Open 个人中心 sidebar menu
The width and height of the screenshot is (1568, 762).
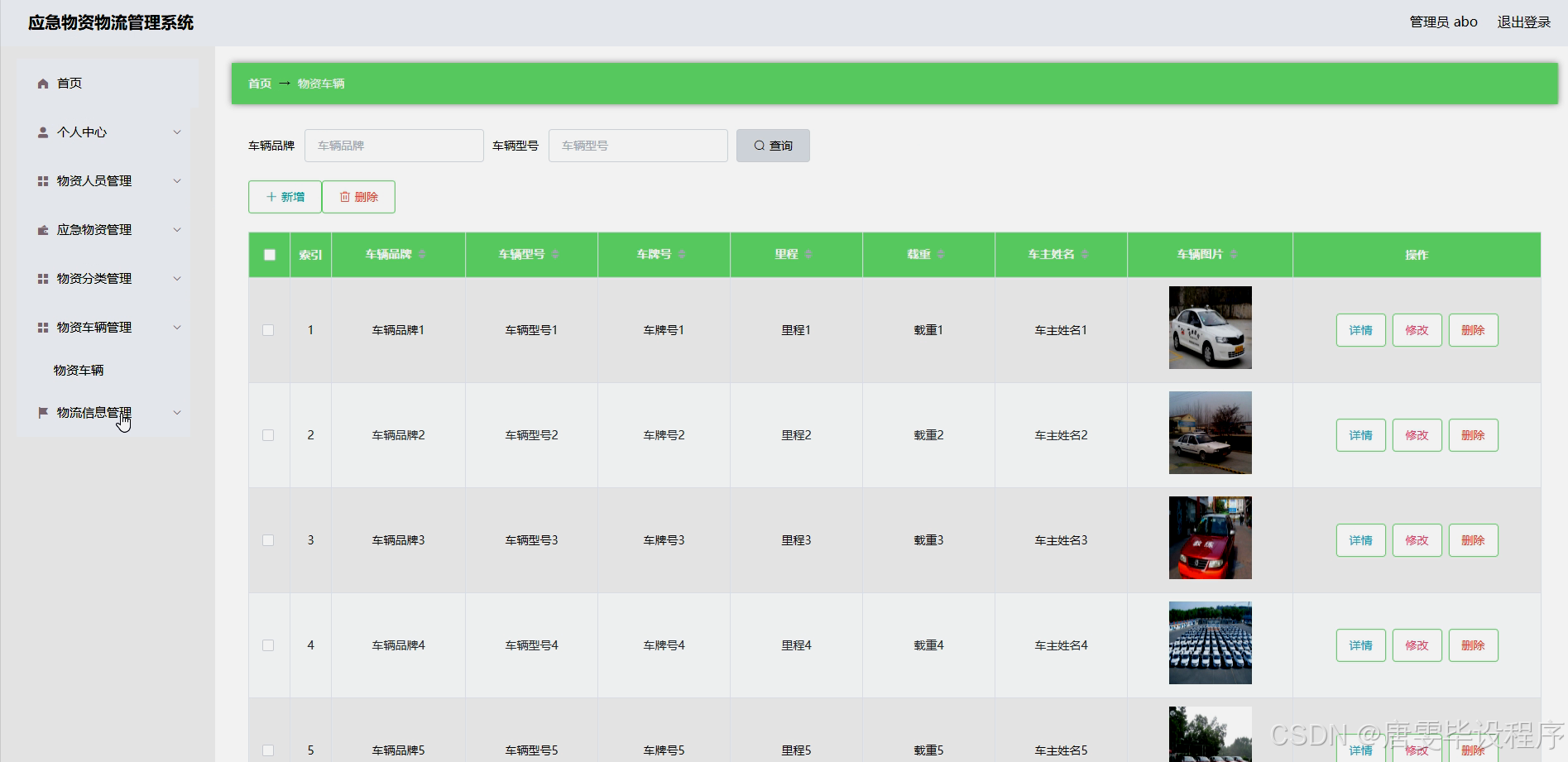click(104, 132)
